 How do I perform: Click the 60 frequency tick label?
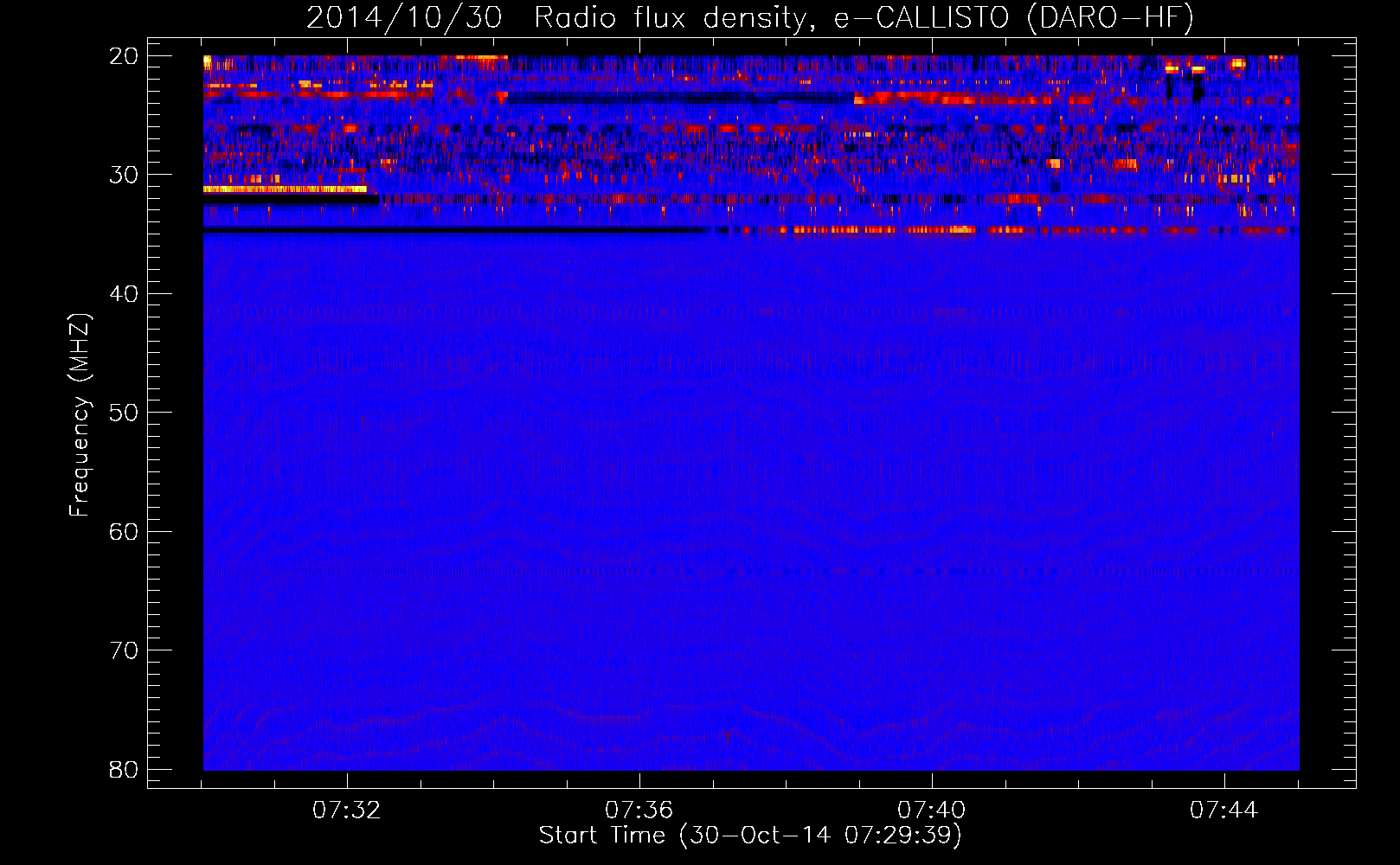coord(123,531)
